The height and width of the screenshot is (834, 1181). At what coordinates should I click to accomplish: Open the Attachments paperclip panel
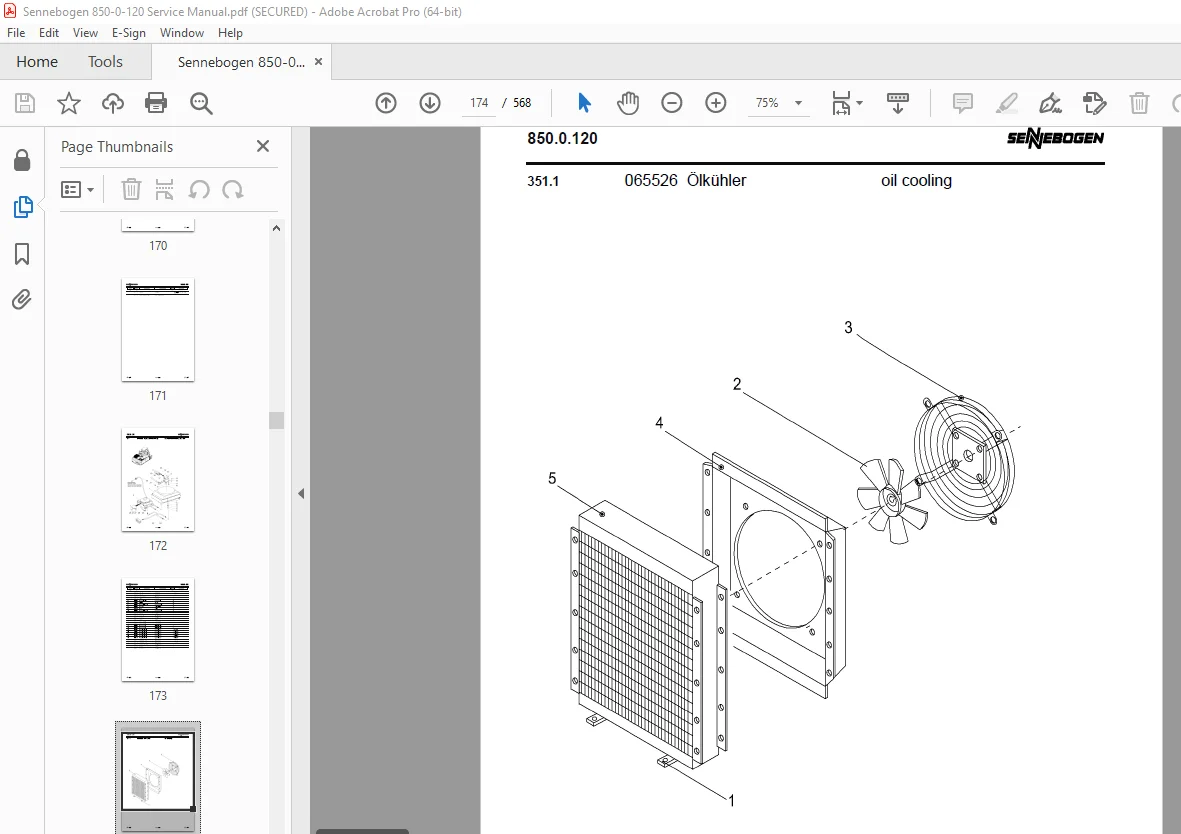(x=22, y=300)
